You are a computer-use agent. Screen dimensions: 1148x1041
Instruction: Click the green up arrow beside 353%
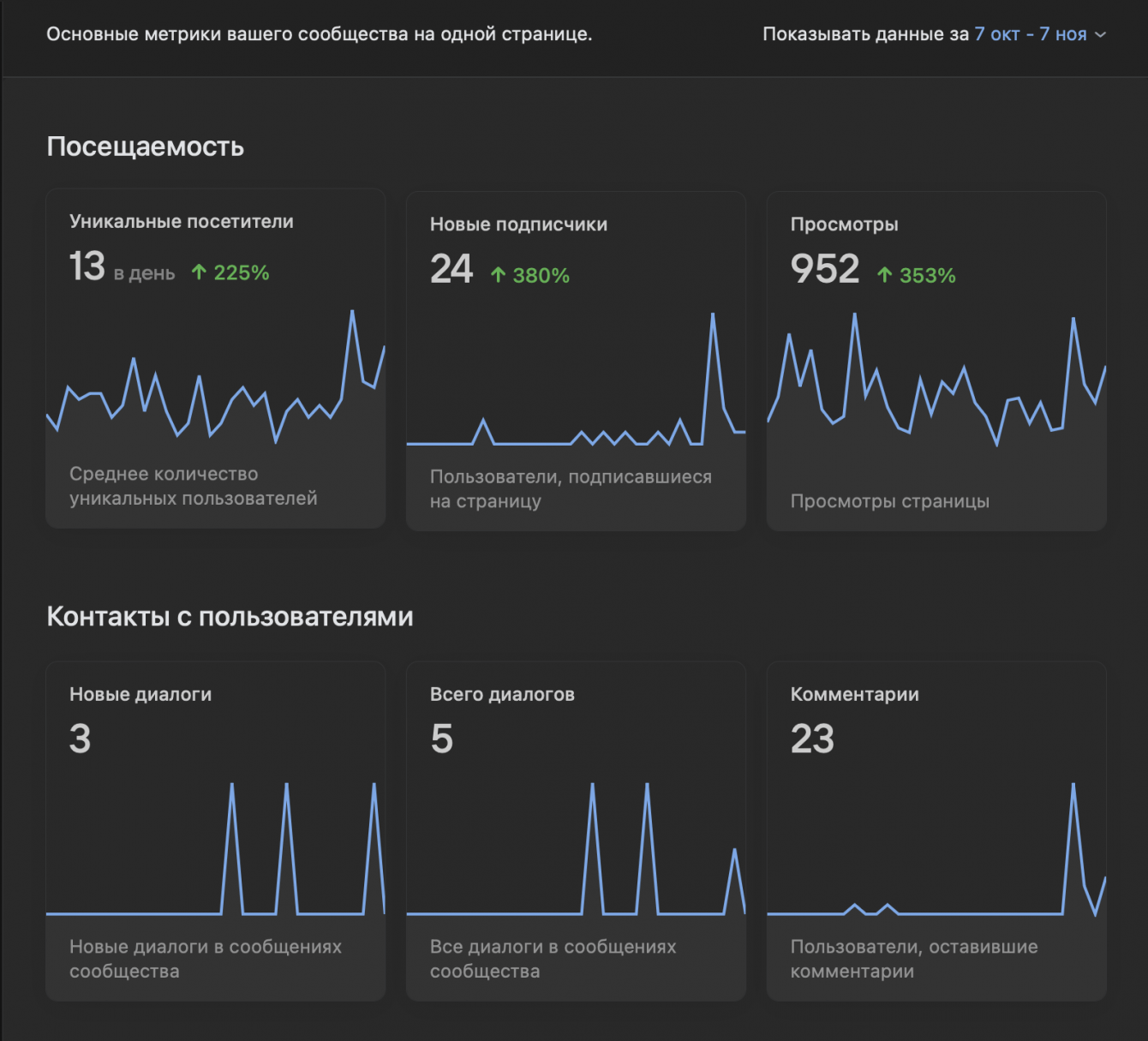click(x=884, y=275)
